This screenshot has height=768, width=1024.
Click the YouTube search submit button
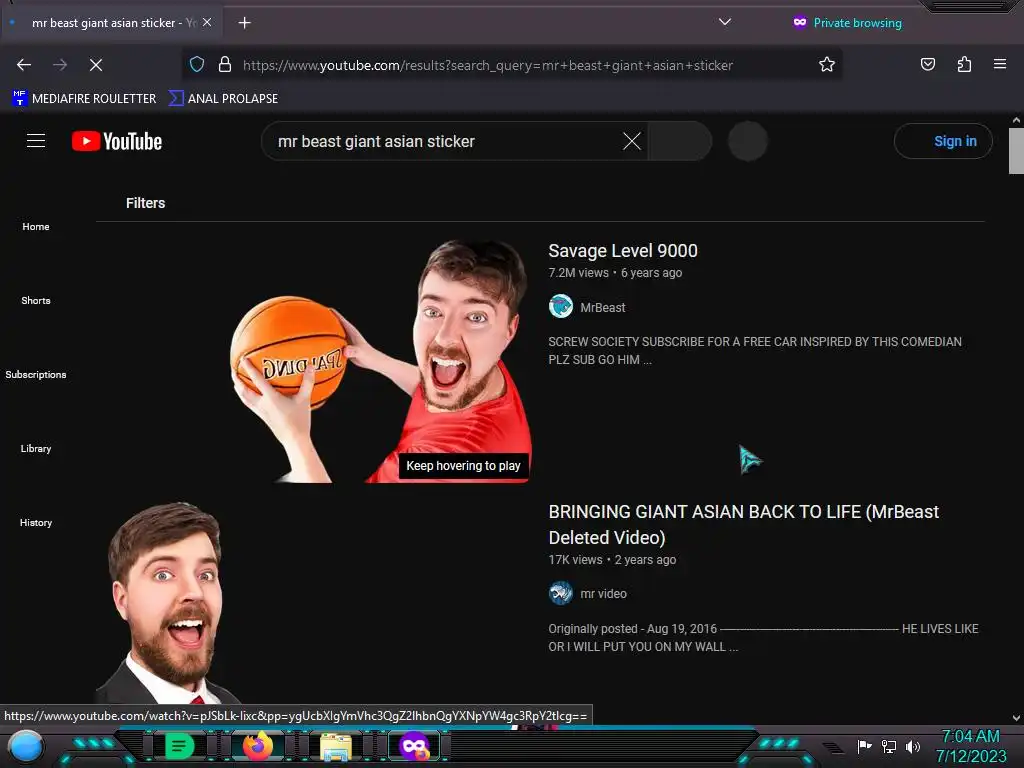pyautogui.click(x=679, y=141)
